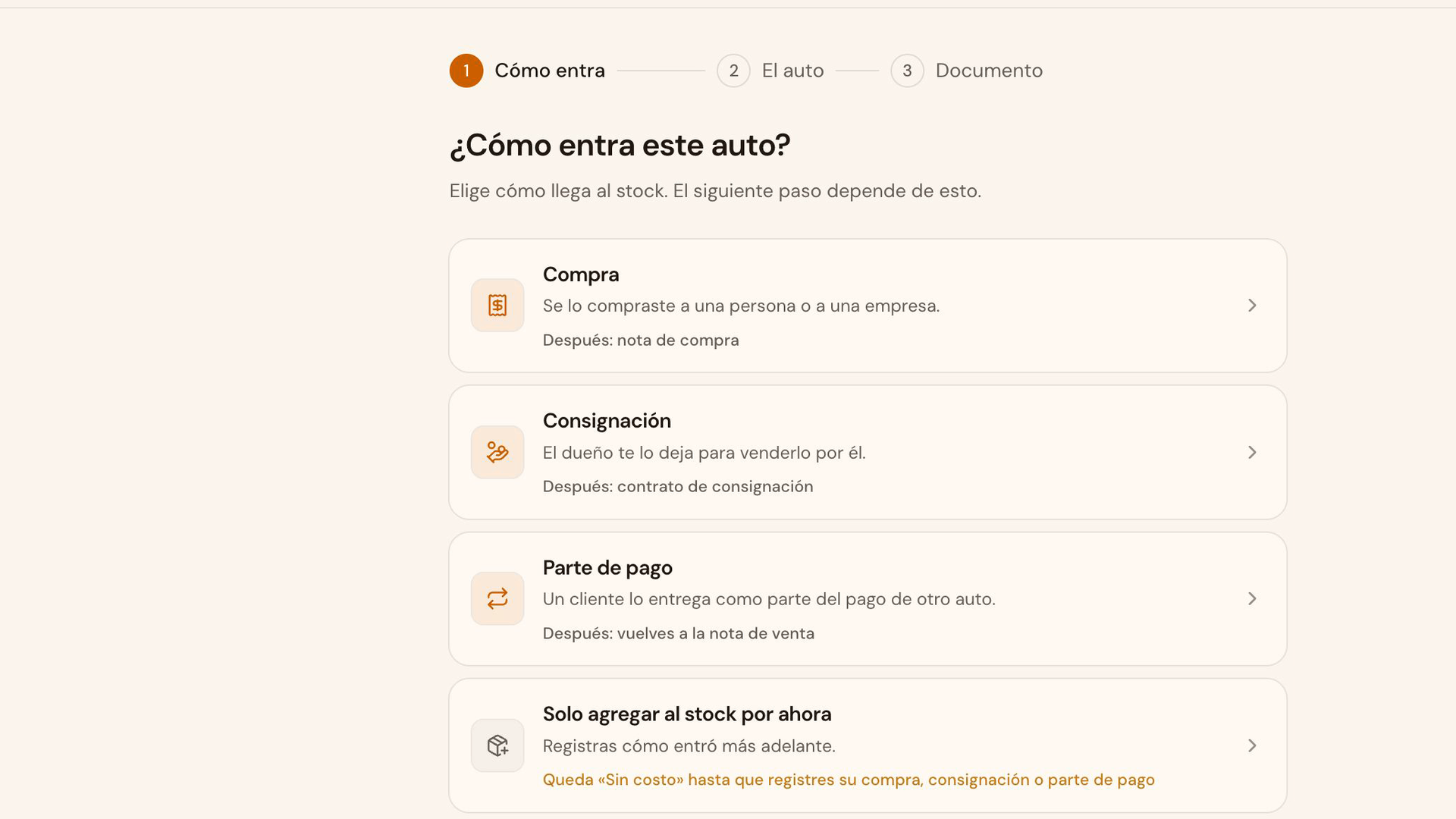Click the stock box-plus icon
This screenshot has width=1456, height=819.
(497, 745)
